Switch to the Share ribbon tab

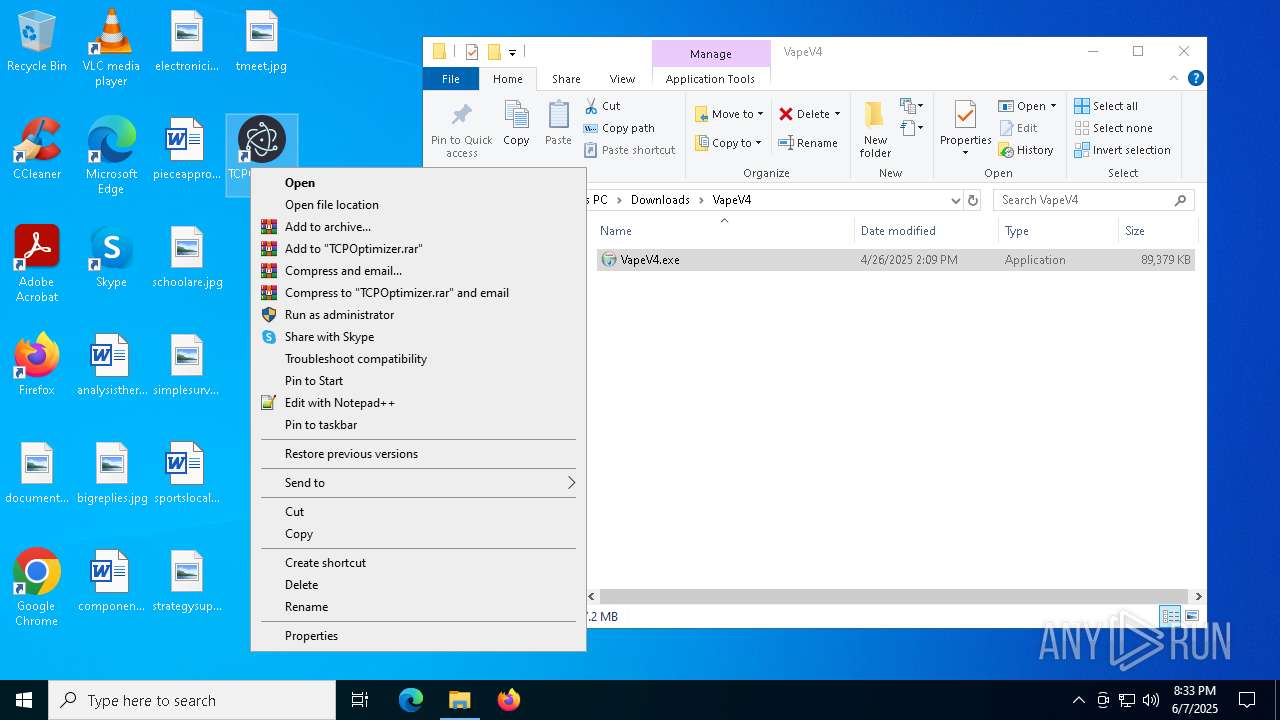tap(566, 79)
